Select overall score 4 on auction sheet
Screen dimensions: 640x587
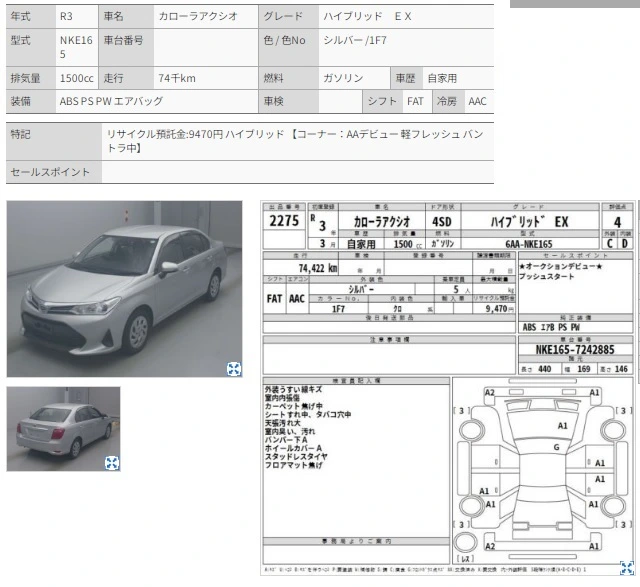click(x=617, y=222)
